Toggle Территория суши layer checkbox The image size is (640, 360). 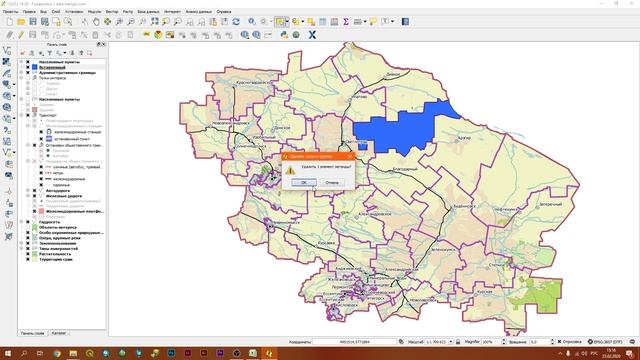pos(28,259)
